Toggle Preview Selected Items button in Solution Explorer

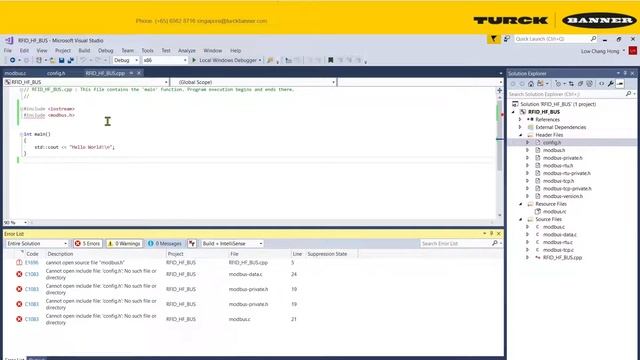click(x=620, y=84)
